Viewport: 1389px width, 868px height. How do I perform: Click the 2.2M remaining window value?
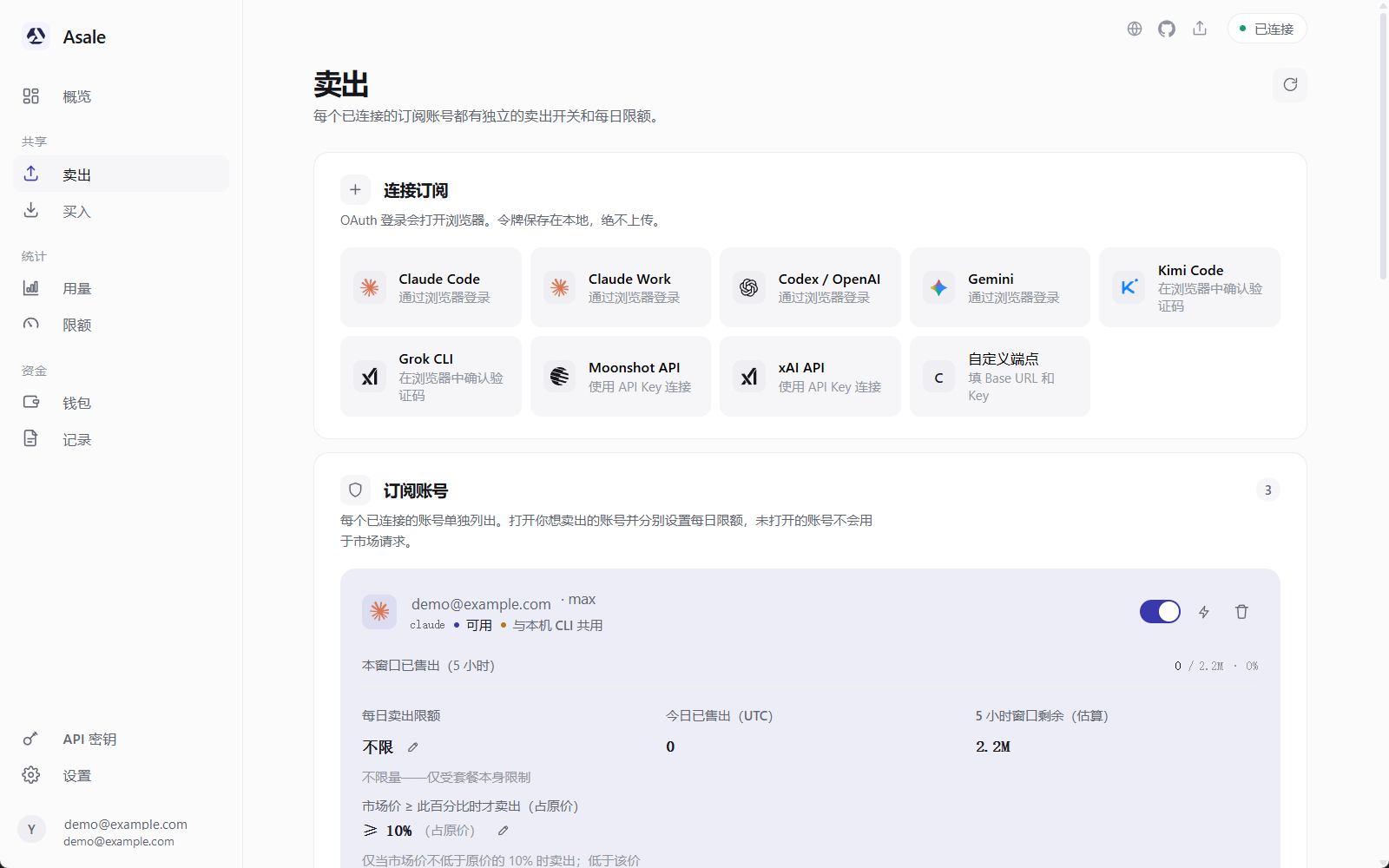(993, 746)
